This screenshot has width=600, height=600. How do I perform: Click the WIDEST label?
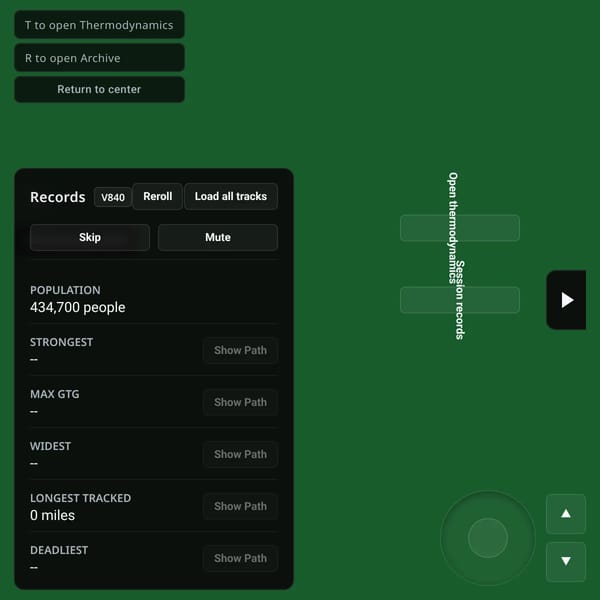(51, 446)
